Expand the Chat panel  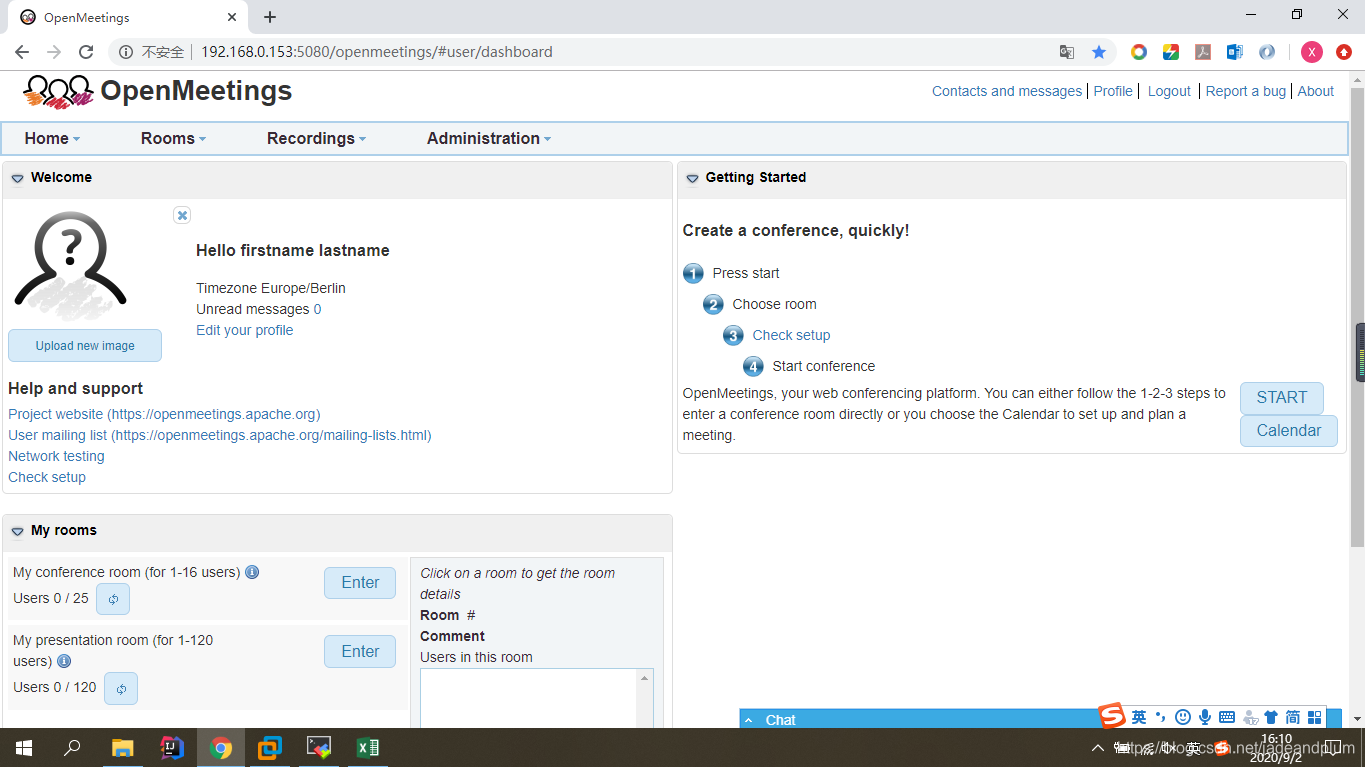coord(749,720)
